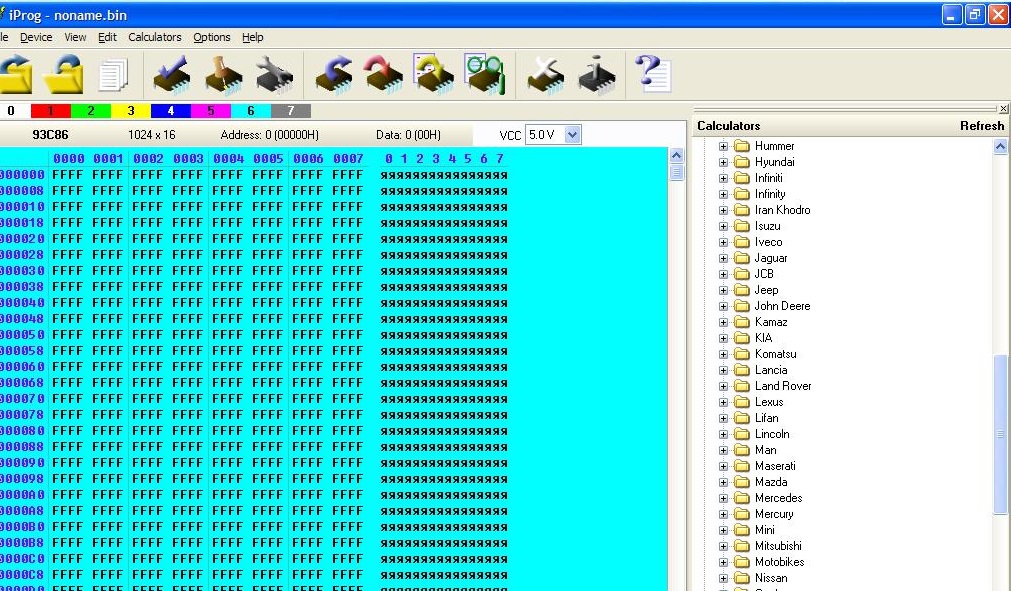Switch to the yellow buffer 3 tab
Image resolution: width=1011 pixels, height=591 pixels.
tap(130, 111)
